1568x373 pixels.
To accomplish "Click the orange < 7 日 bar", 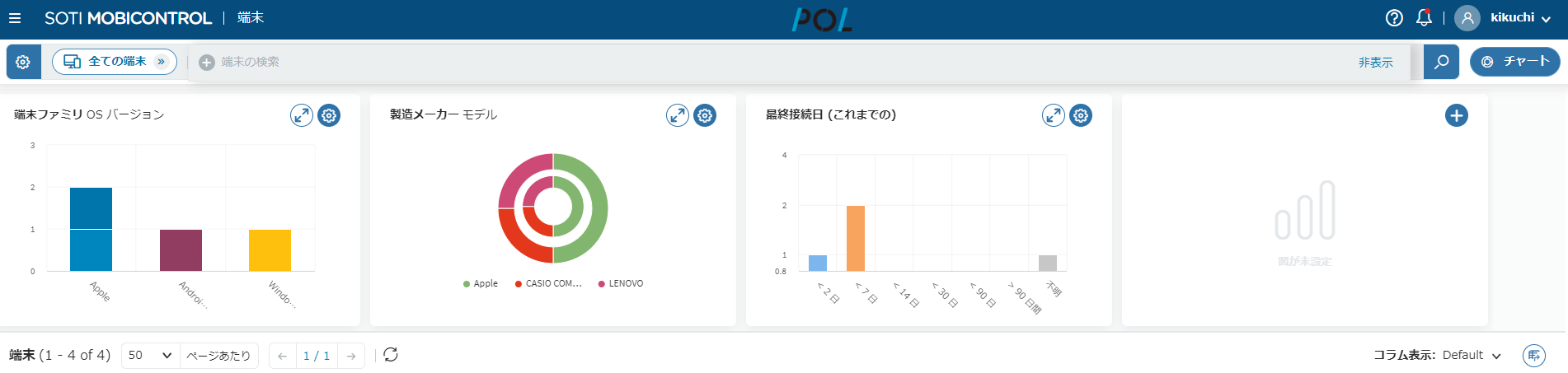I will pyautogui.click(x=856, y=239).
